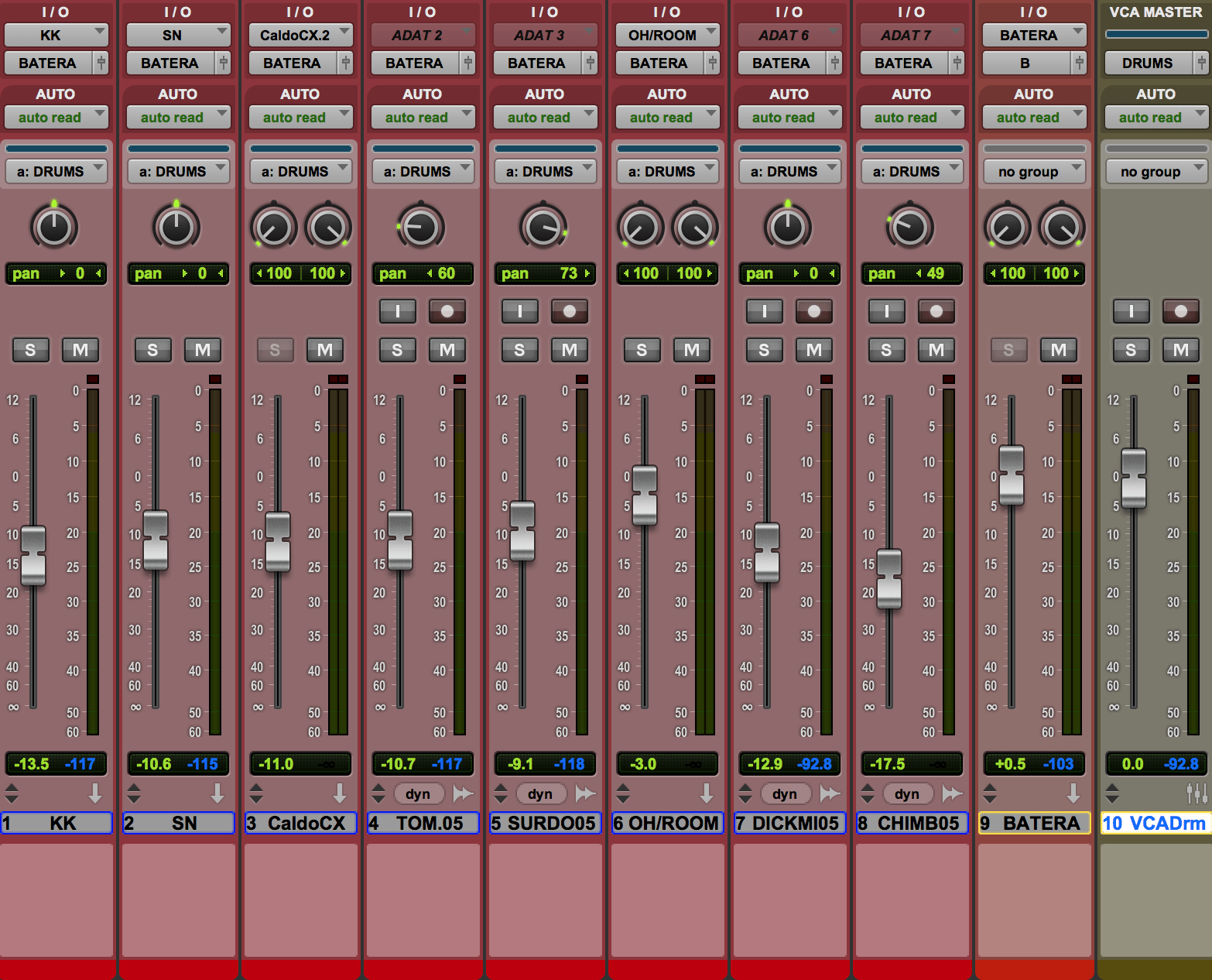1212x980 pixels.
Task: Click the 100 left pan value on CaldoCX
Action: pos(279,273)
